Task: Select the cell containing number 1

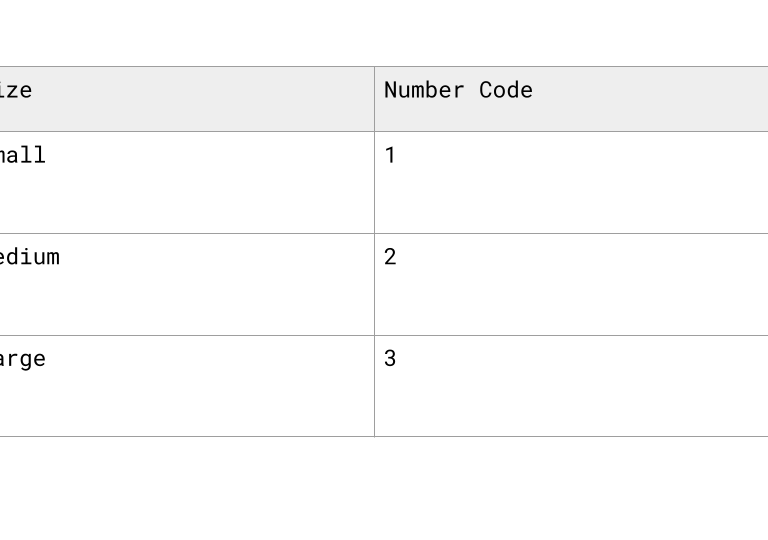Action: click(x=570, y=182)
